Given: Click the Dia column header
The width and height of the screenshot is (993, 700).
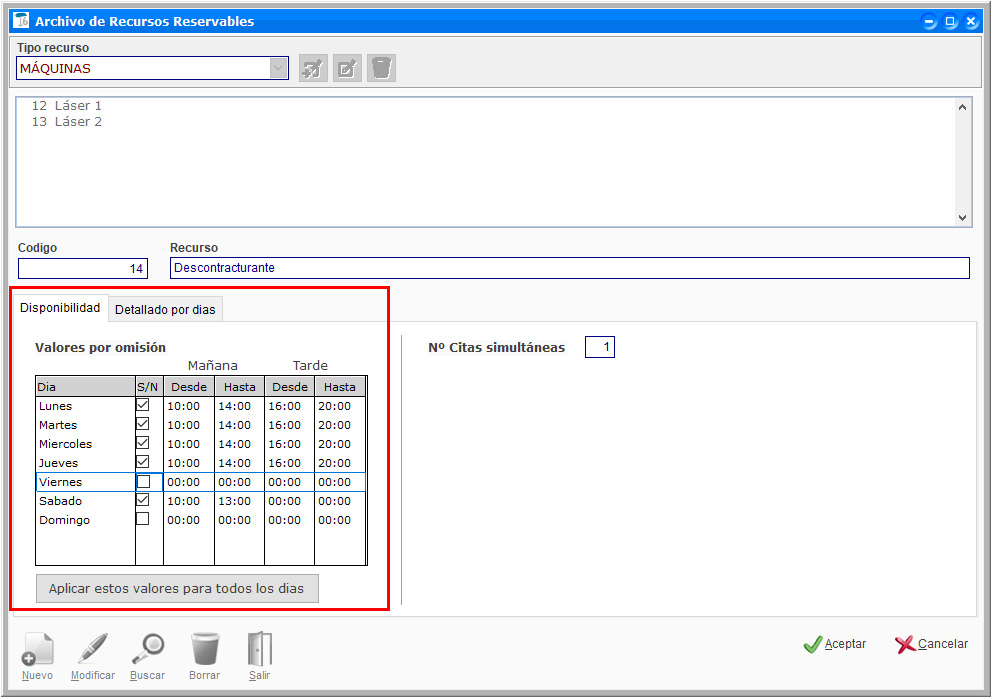Looking at the screenshot, I should point(85,386).
